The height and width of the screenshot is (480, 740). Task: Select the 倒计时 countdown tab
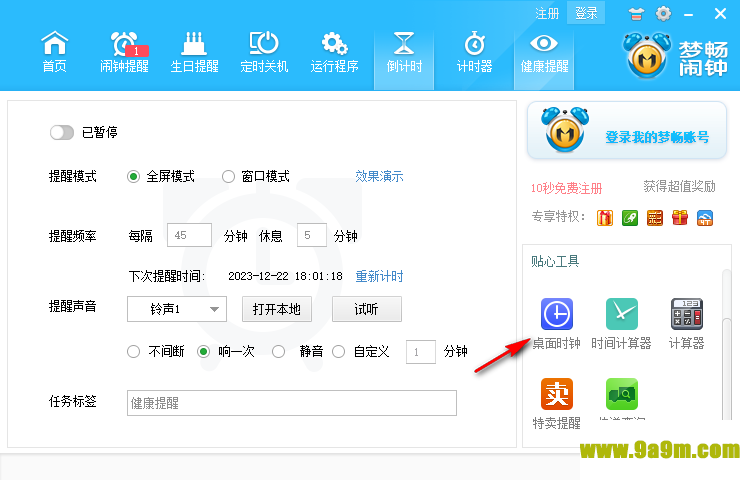(404, 59)
